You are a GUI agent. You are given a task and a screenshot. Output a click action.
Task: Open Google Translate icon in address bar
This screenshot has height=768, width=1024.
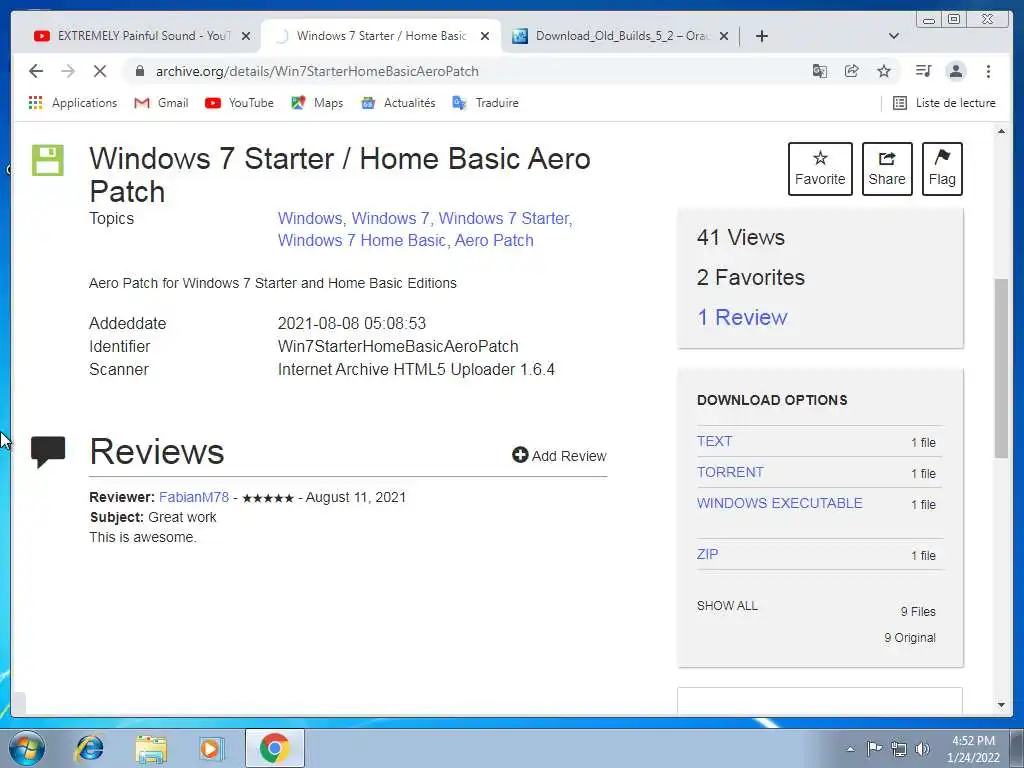[x=820, y=71]
